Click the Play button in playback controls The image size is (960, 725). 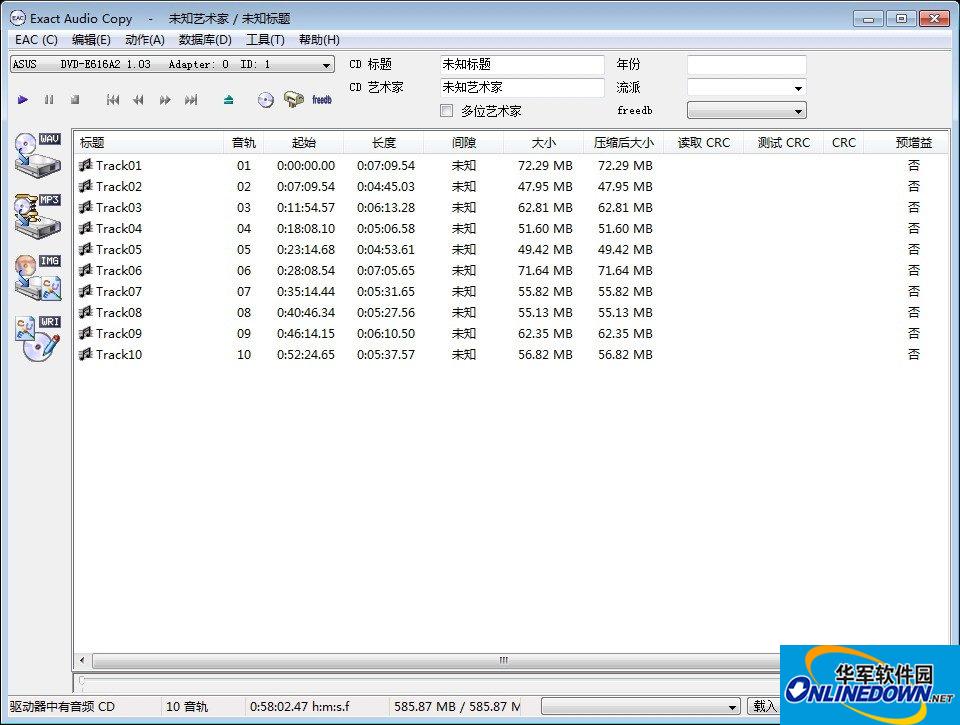23,99
